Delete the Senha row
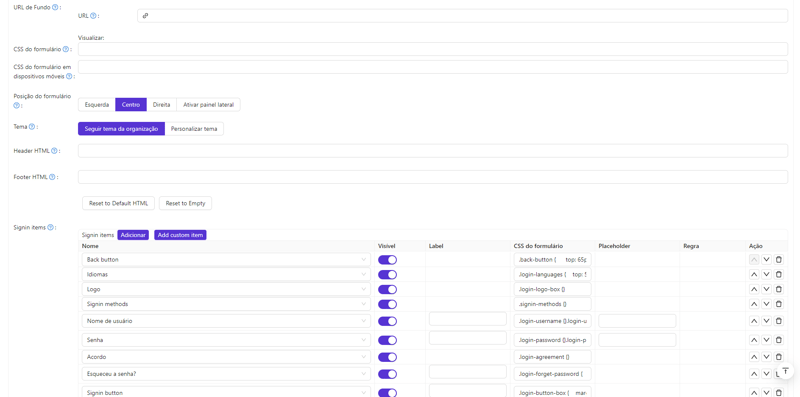The height and width of the screenshot is (397, 800). click(779, 340)
